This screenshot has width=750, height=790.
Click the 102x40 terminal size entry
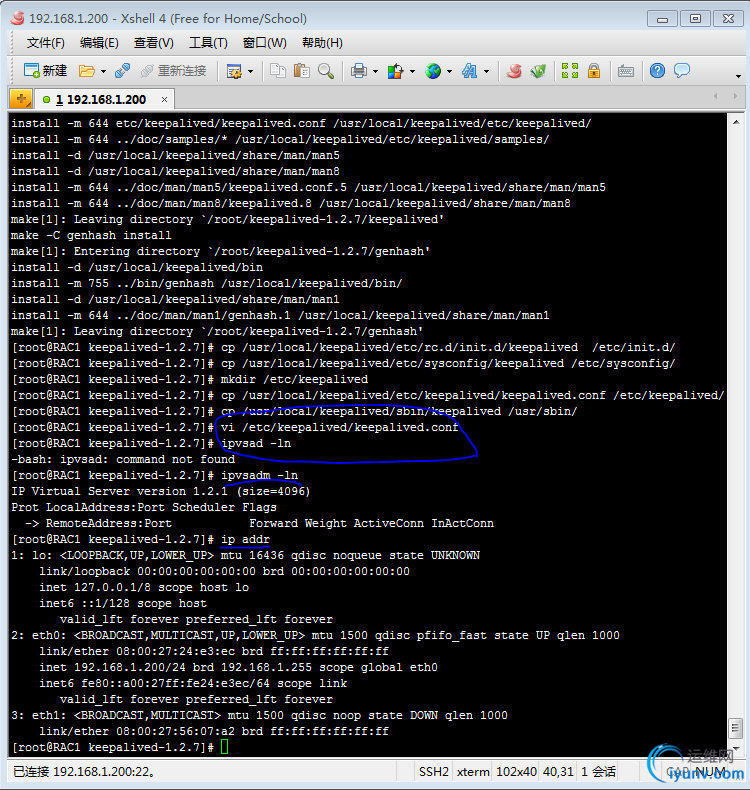pyautogui.click(x=516, y=771)
